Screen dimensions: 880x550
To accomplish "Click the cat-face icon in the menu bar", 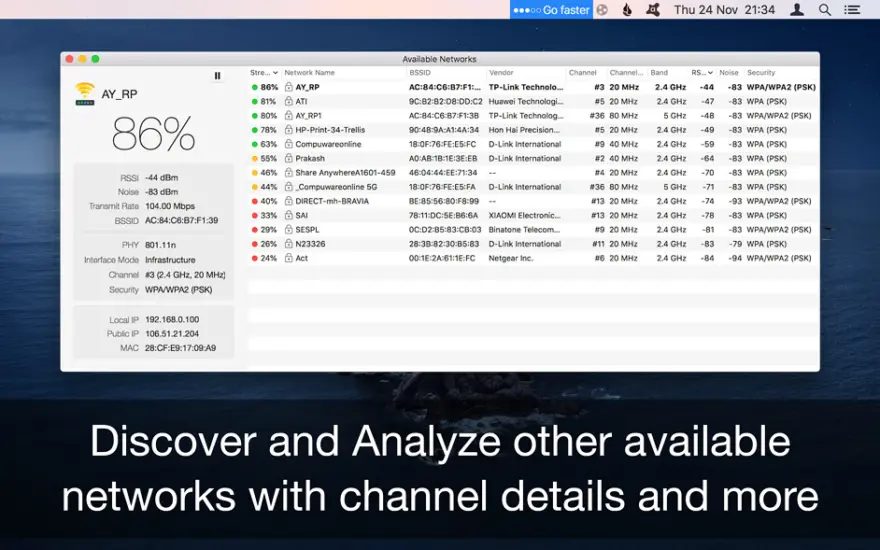I will point(653,10).
